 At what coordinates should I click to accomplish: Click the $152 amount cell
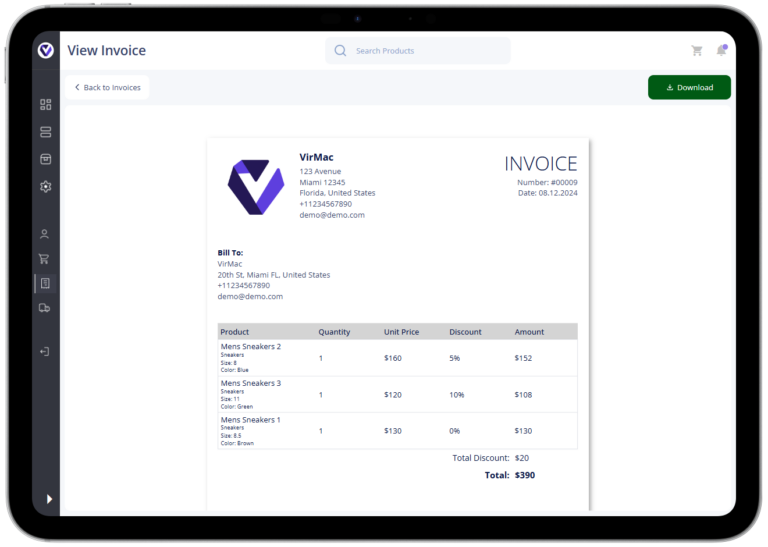click(x=523, y=358)
